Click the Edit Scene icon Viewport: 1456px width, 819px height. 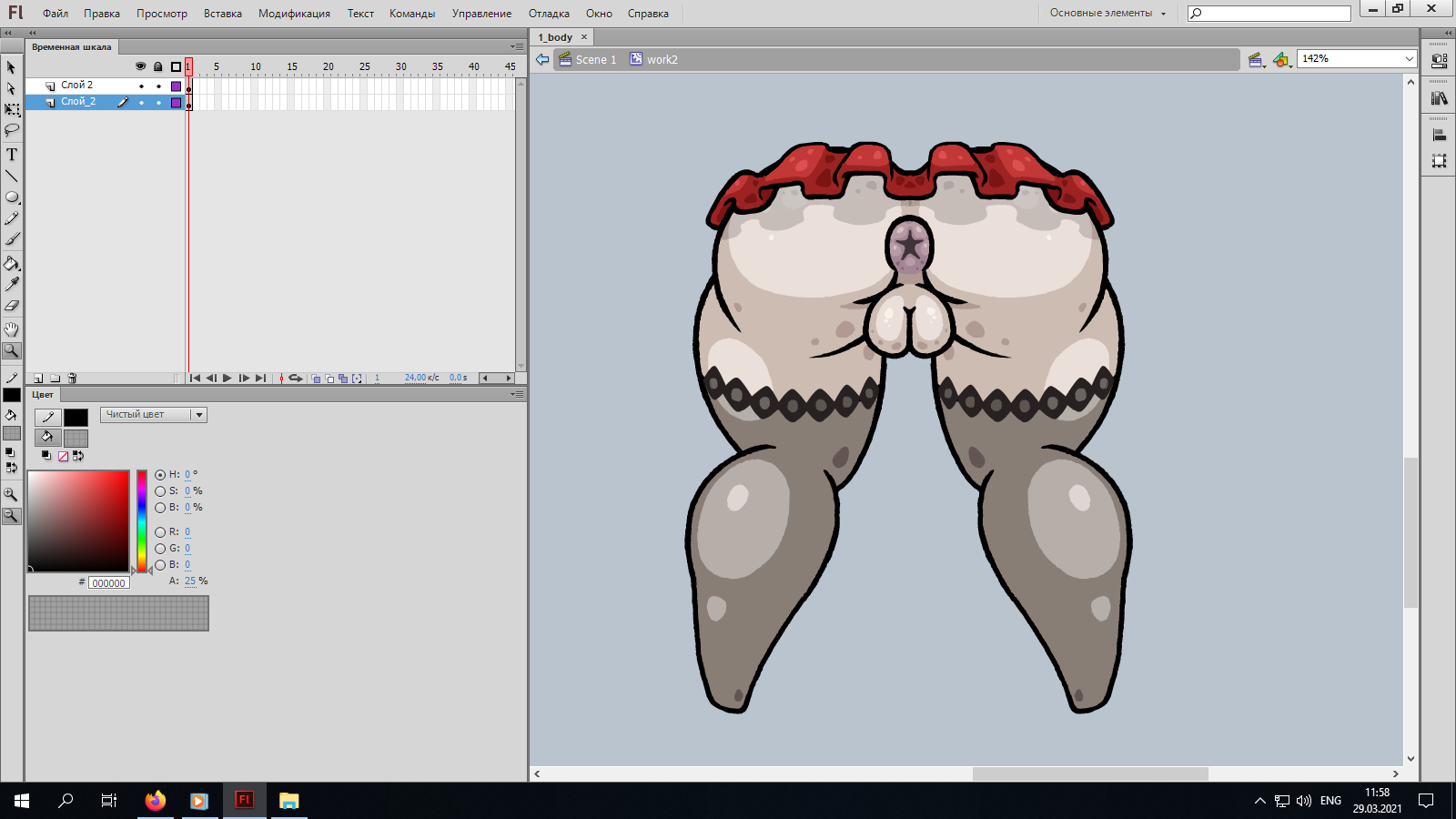pyautogui.click(x=1257, y=60)
